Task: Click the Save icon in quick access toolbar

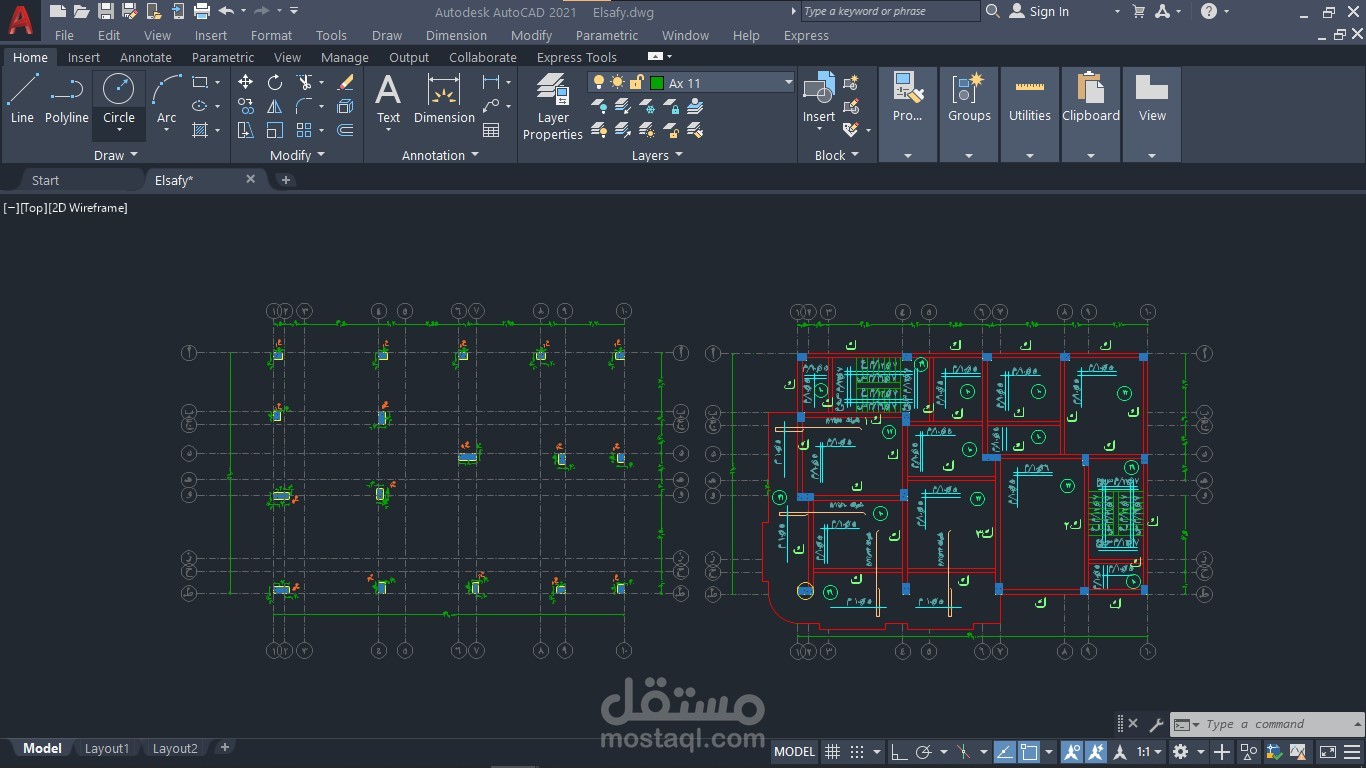Action: click(x=105, y=11)
